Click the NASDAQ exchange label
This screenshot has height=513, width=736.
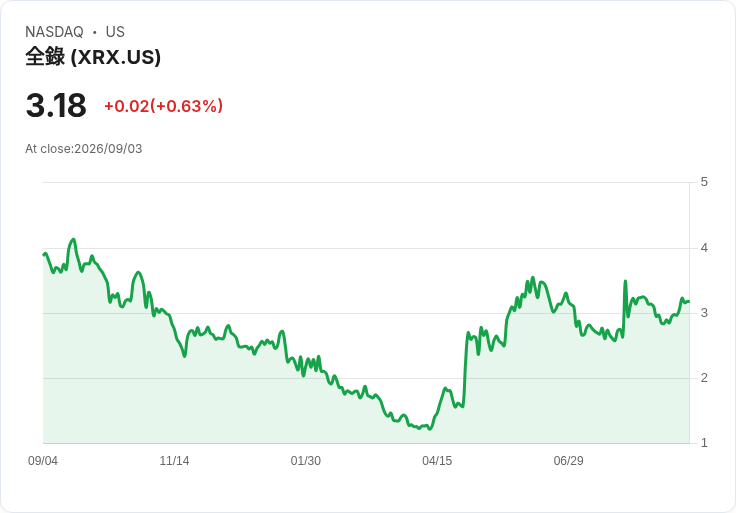[54, 32]
